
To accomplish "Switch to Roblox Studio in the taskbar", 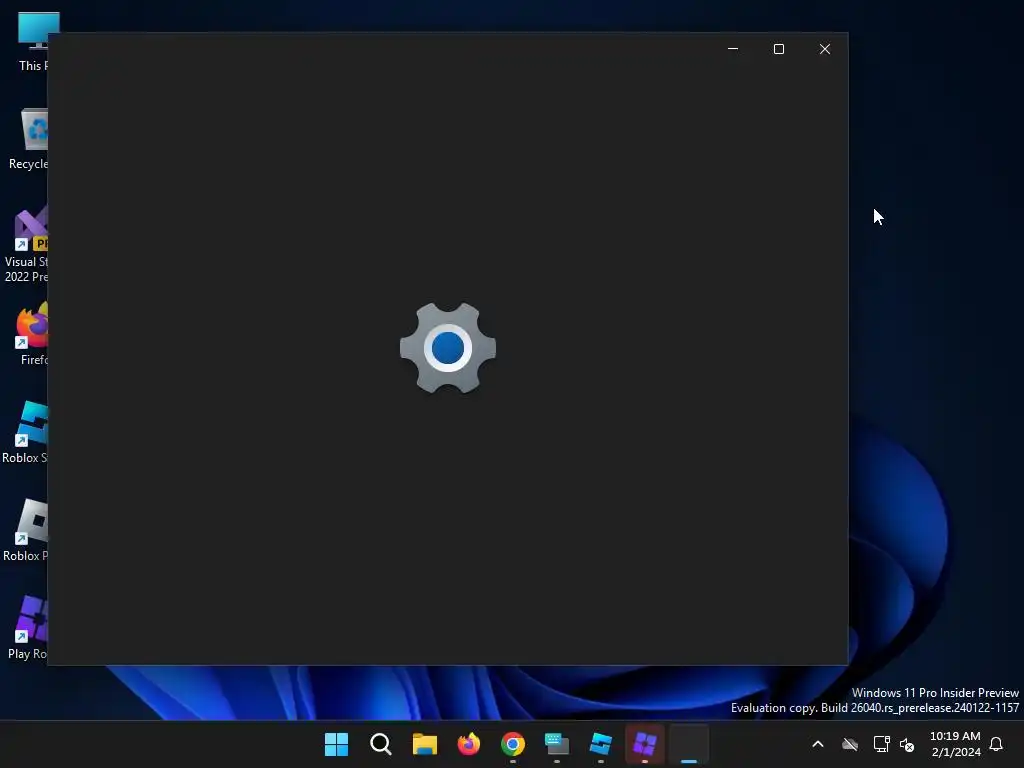I will tap(600, 744).
